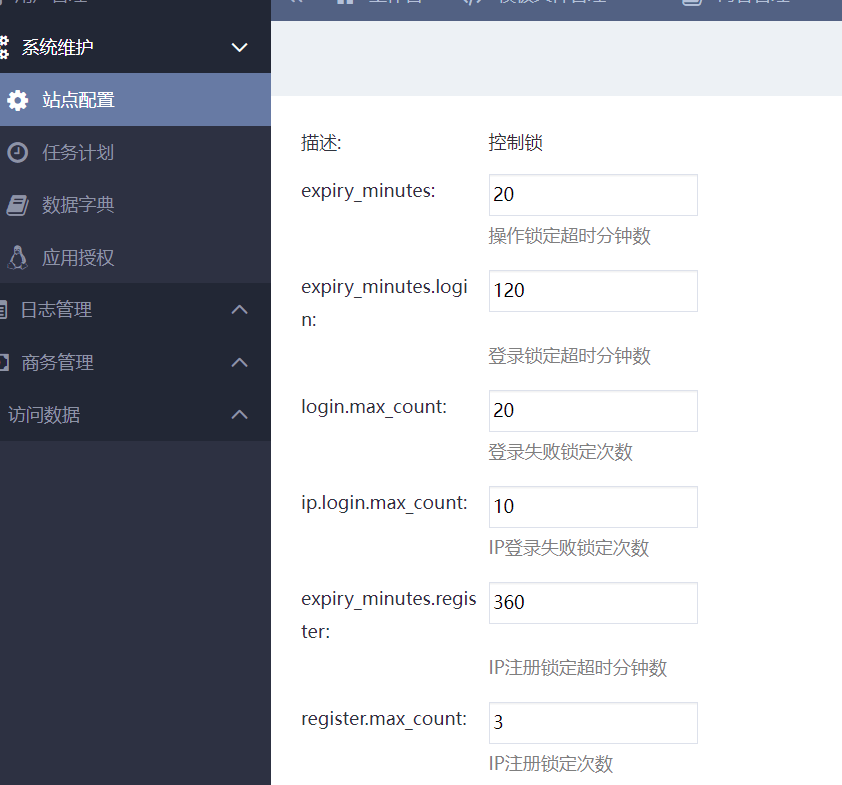Viewport: 842px width, 785px height.
Task: Focus the expiry_minutes.register field showing 360
Action: (x=592, y=603)
